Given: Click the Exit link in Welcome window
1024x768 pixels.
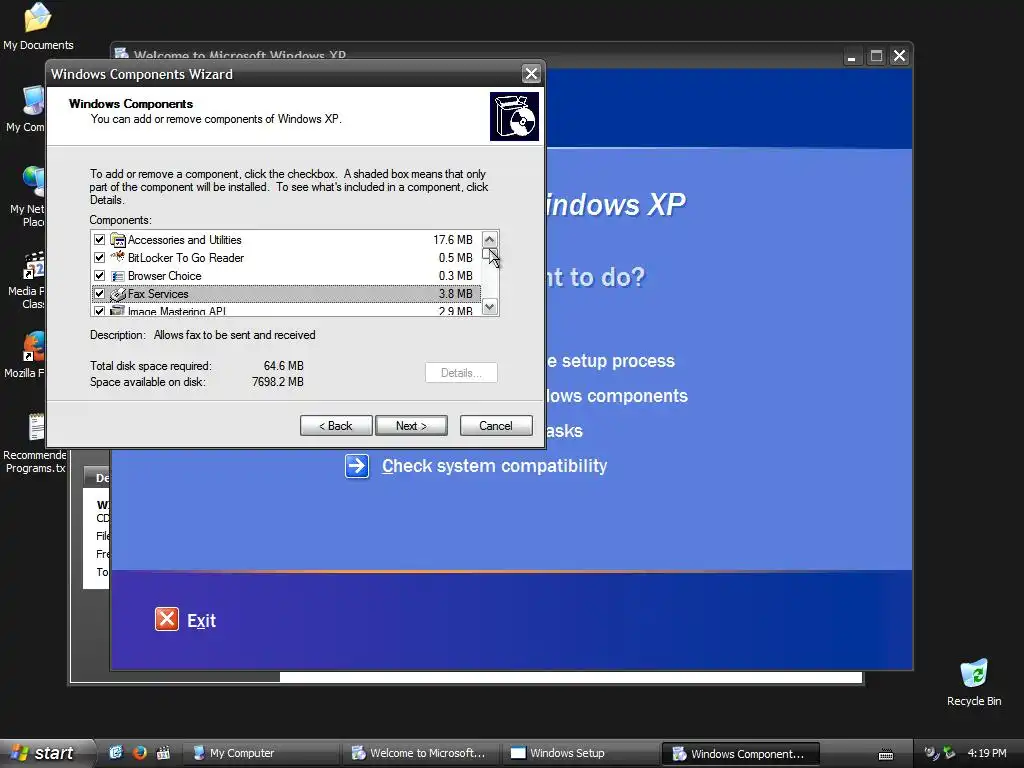Looking at the screenshot, I should (x=201, y=620).
